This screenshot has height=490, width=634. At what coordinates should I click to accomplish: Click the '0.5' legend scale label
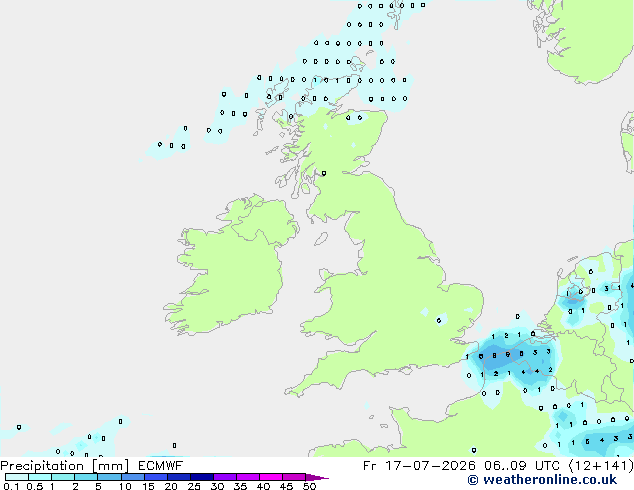click(35, 486)
